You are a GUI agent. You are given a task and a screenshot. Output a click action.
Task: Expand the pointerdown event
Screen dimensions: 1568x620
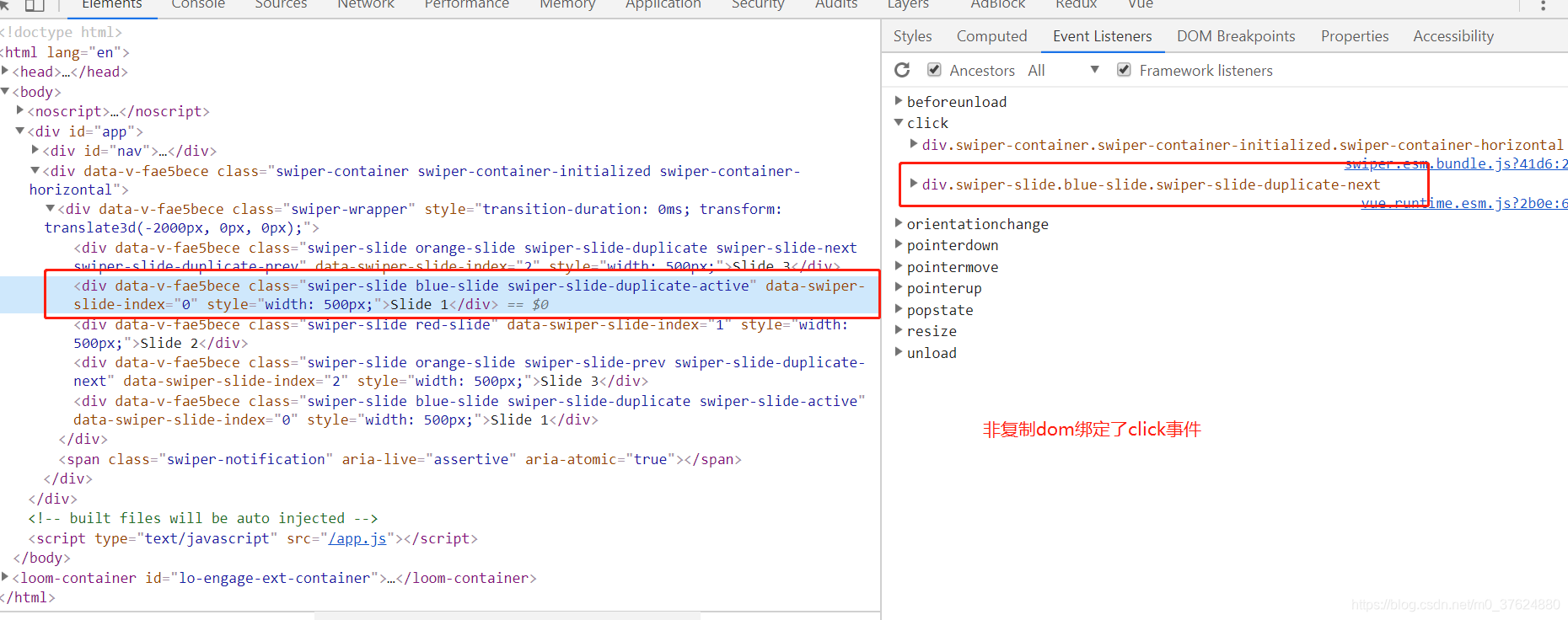[x=899, y=244]
